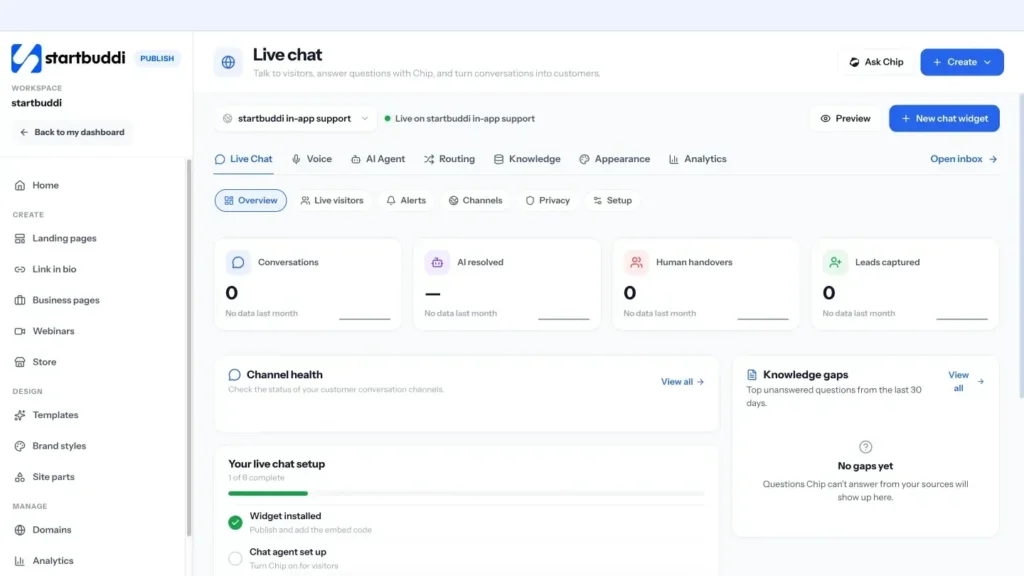Click the live chat setup progress bar
Viewport: 1024px width, 576px height.
(466, 494)
